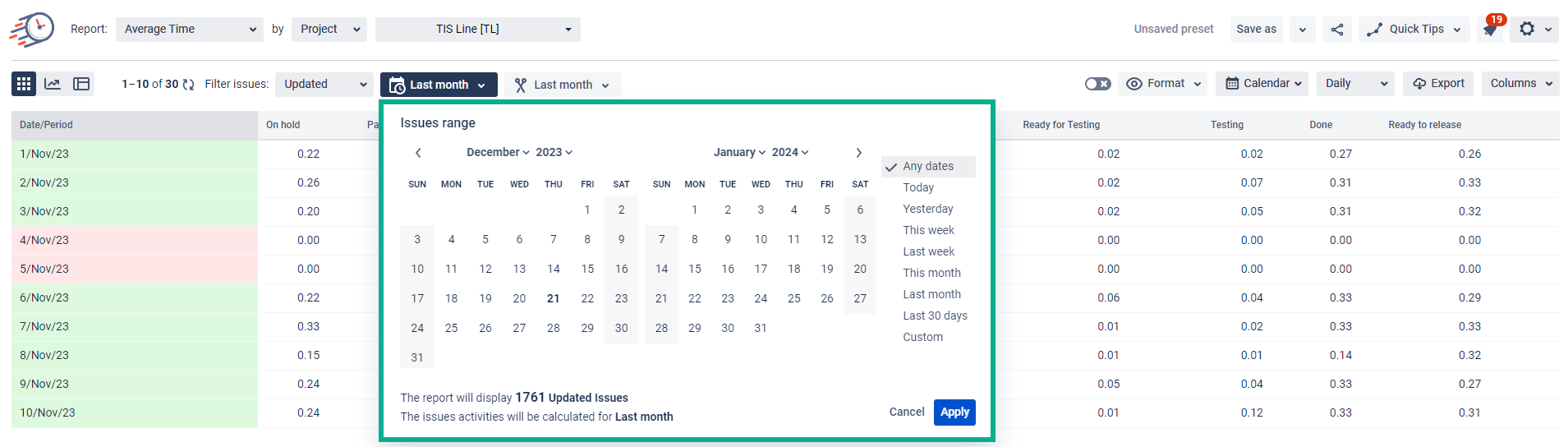Pick December 21 in the calendar
The height and width of the screenshot is (447, 1568).
(554, 299)
